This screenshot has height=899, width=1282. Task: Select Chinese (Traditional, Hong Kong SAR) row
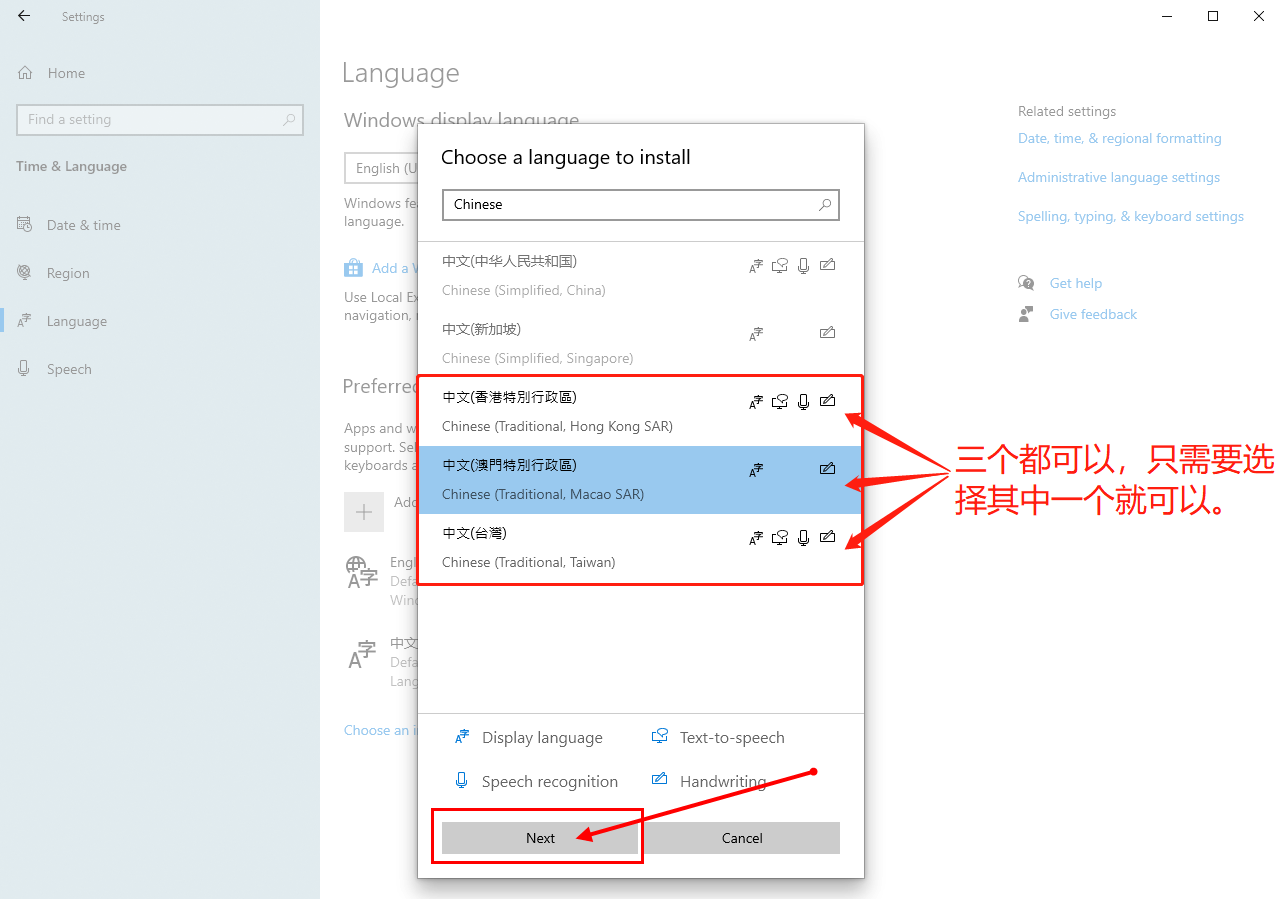(641, 412)
